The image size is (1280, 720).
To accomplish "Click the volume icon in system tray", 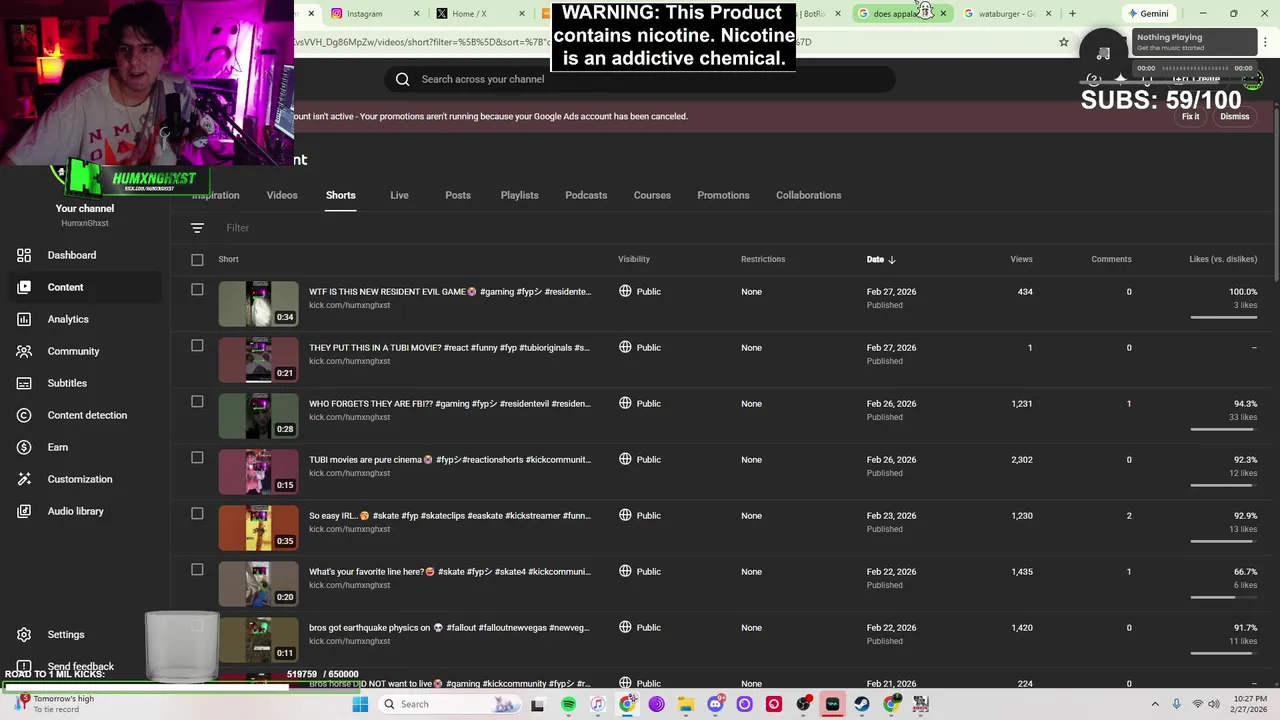I will pyautogui.click(x=1215, y=704).
